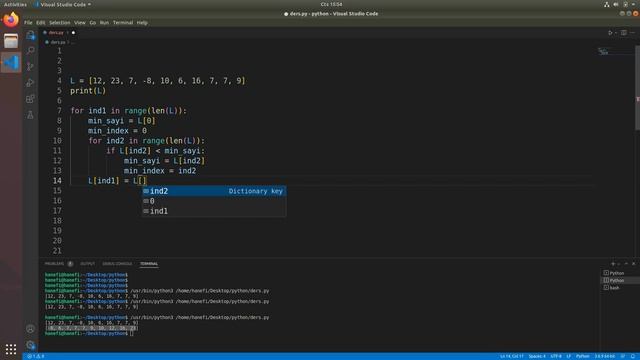Close the terminal panel
This screenshot has height=360, width=640.
[x=633, y=264]
